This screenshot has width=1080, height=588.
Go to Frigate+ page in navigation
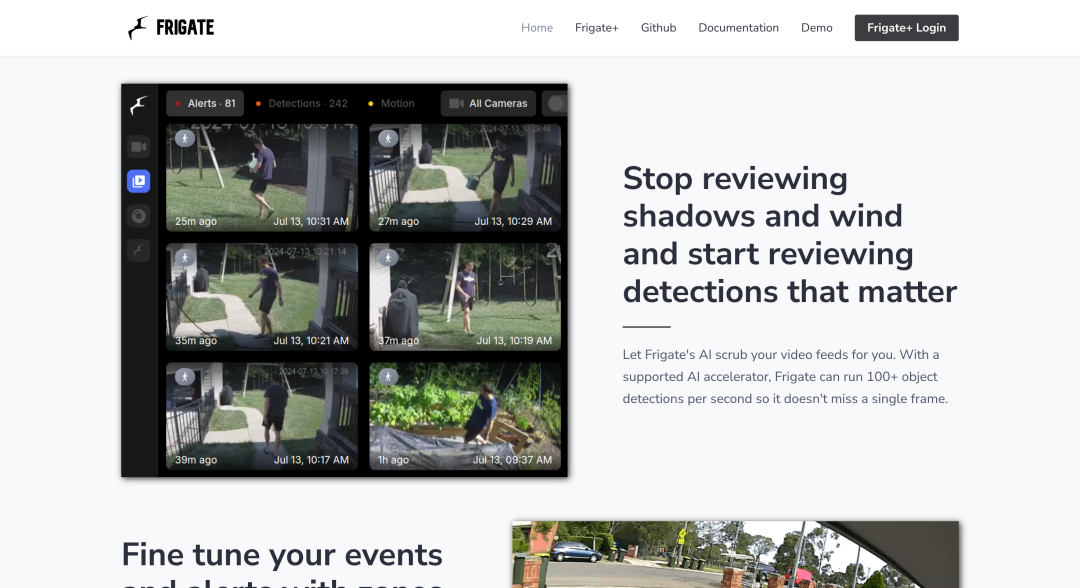point(596,28)
